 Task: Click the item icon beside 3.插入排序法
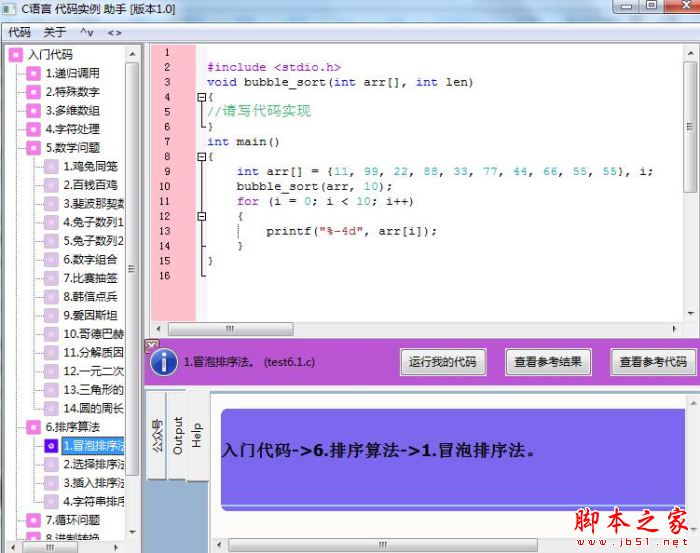click(51, 483)
